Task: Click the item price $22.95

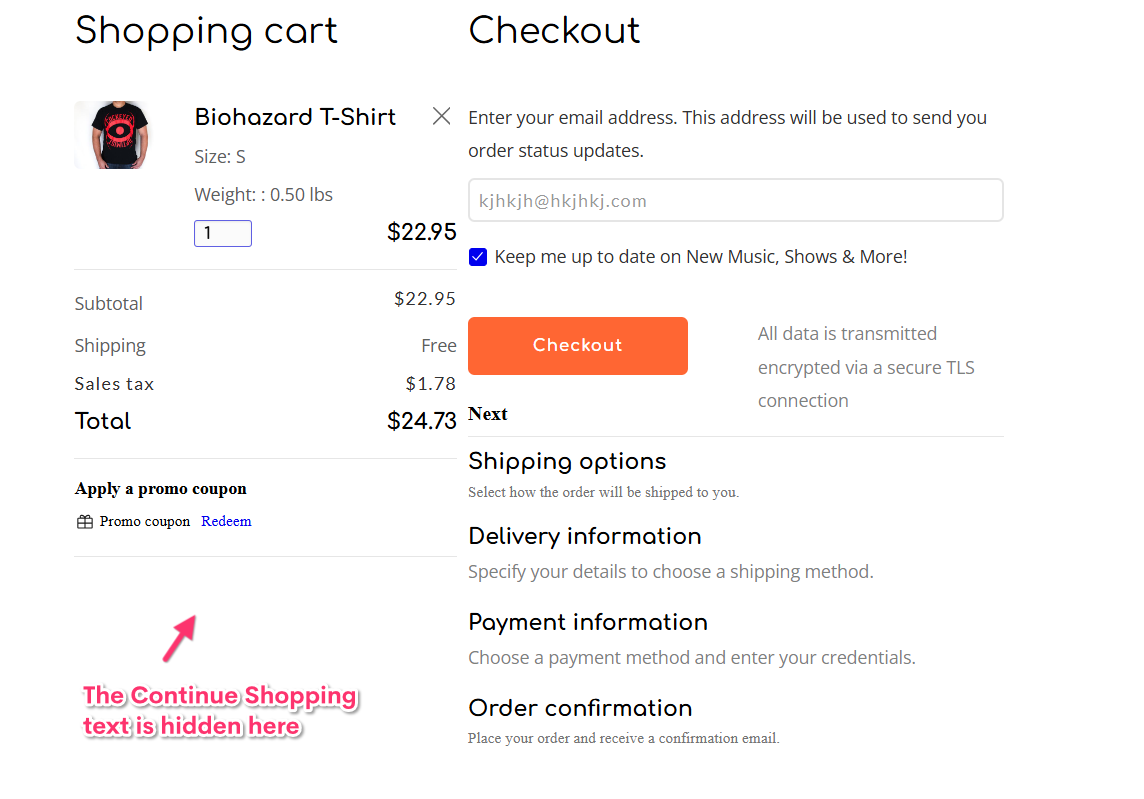Action: tap(422, 232)
